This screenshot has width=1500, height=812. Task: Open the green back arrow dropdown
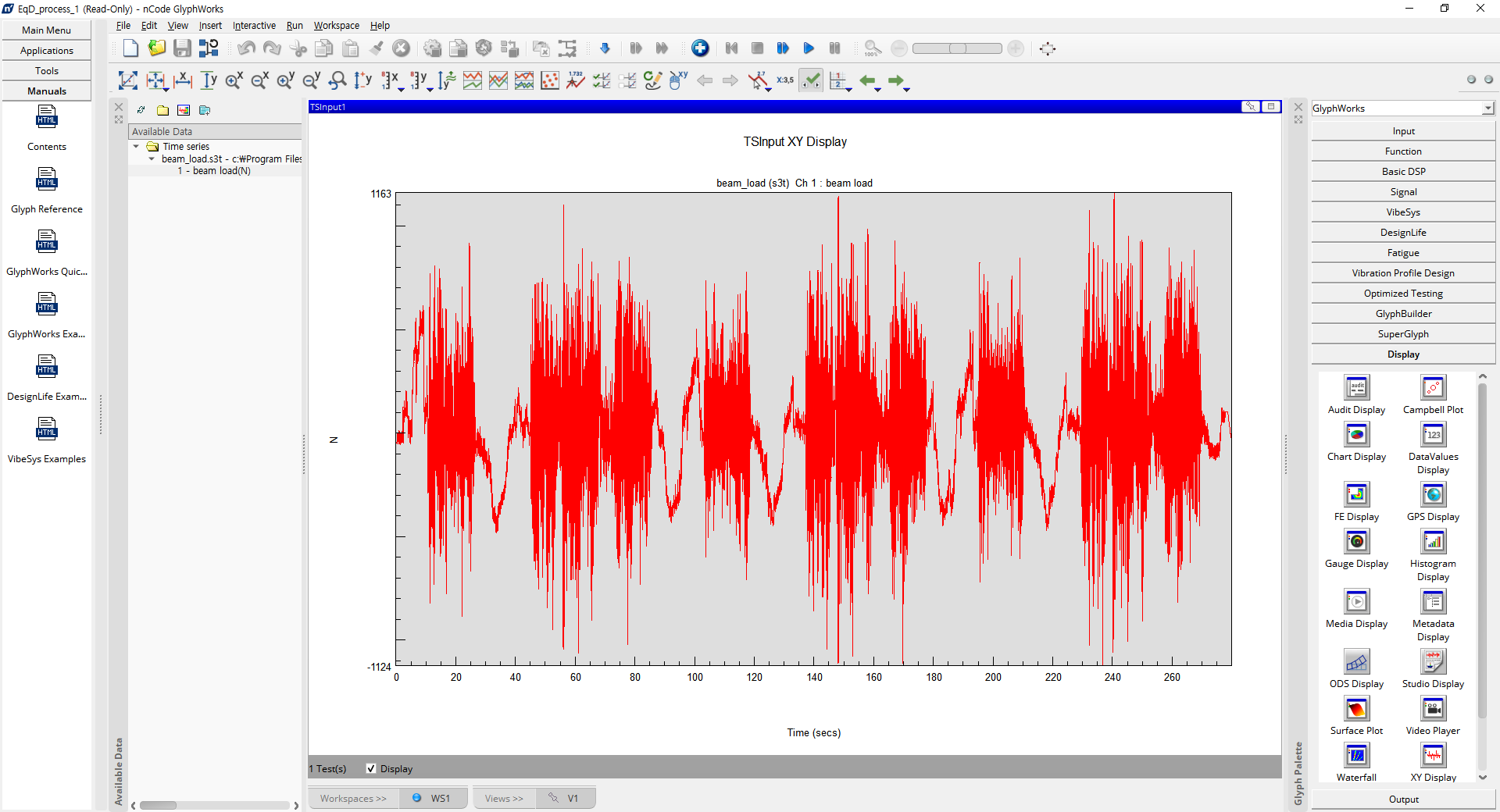(x=878, y=88)
